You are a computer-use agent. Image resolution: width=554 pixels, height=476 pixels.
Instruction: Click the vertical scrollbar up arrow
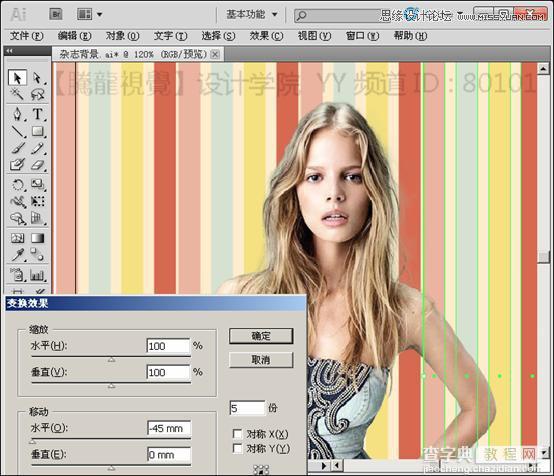(543, 68)
